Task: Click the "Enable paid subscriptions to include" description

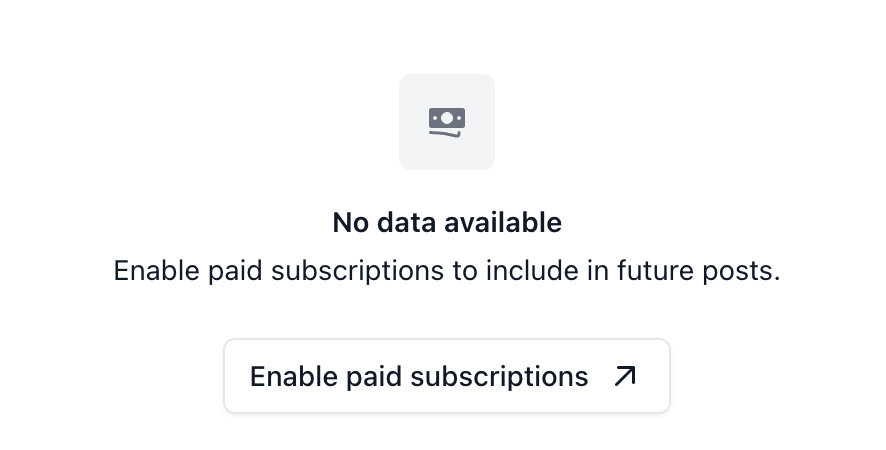Action: [446, 271]
